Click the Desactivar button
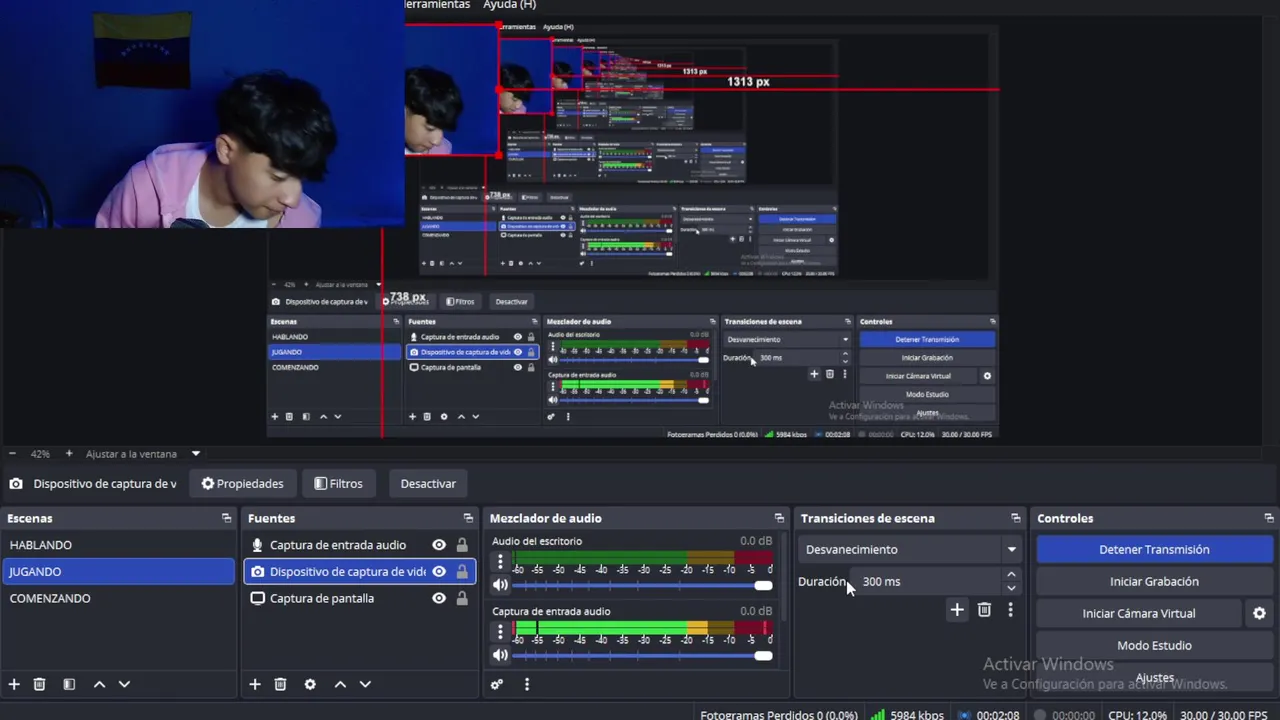1280x720 pixels. [x=428, y=484]
